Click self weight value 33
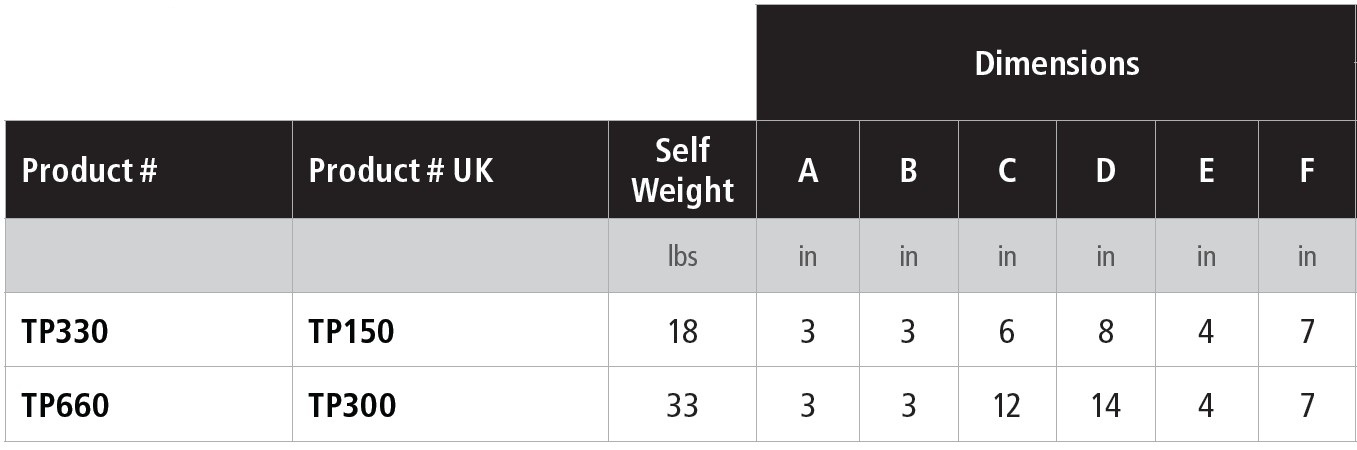The image size is (1357, 450). click(683, 406)
